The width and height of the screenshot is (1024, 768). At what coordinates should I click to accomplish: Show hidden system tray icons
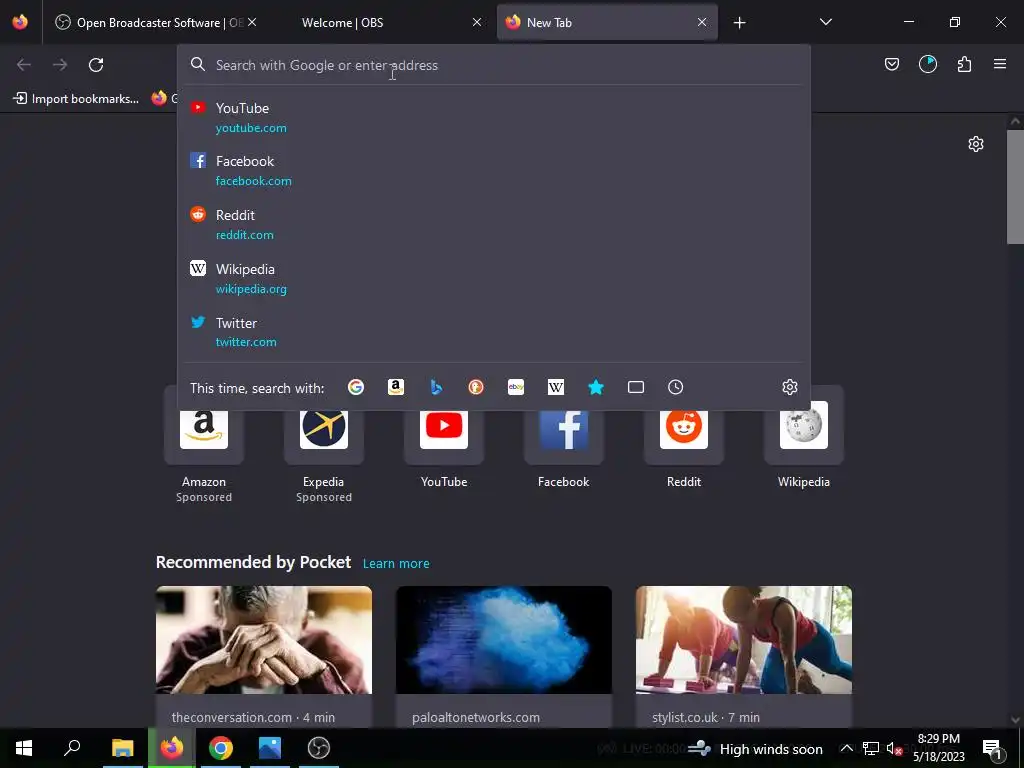click(846, 748)
